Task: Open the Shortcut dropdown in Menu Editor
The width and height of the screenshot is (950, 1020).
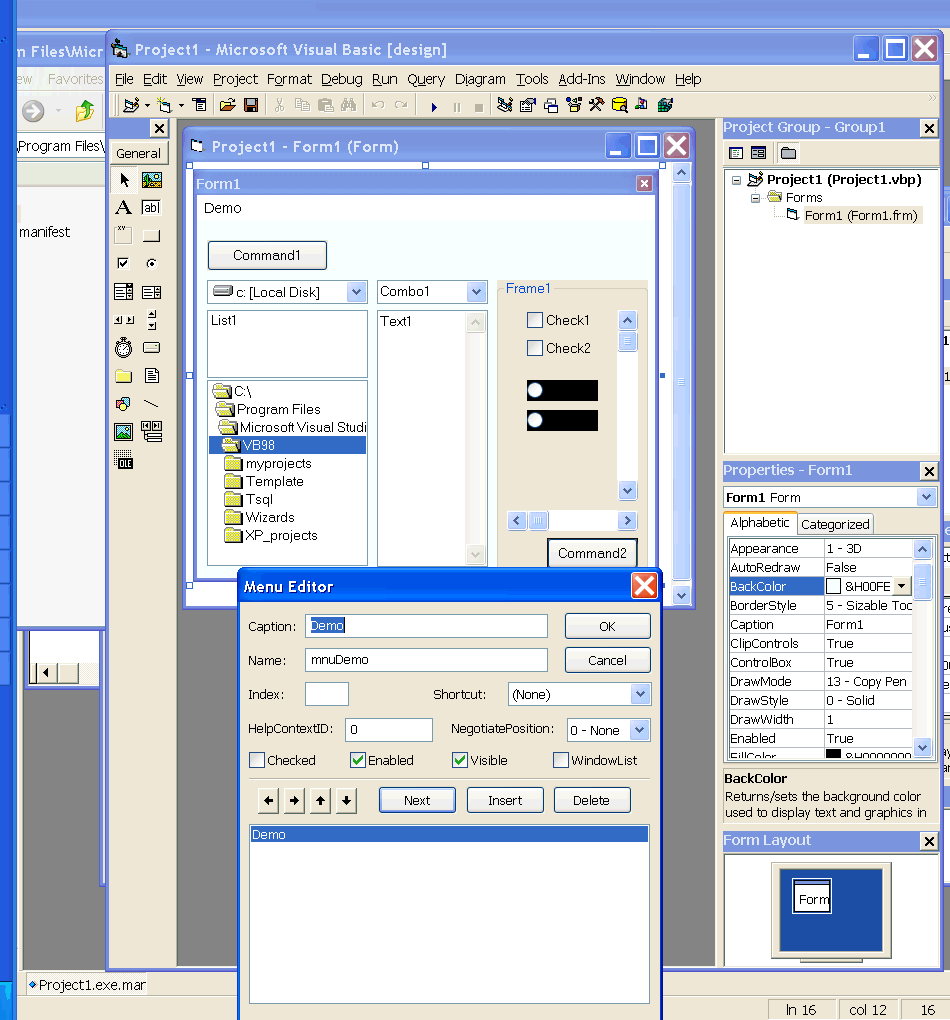Action: tap(640, 694)
